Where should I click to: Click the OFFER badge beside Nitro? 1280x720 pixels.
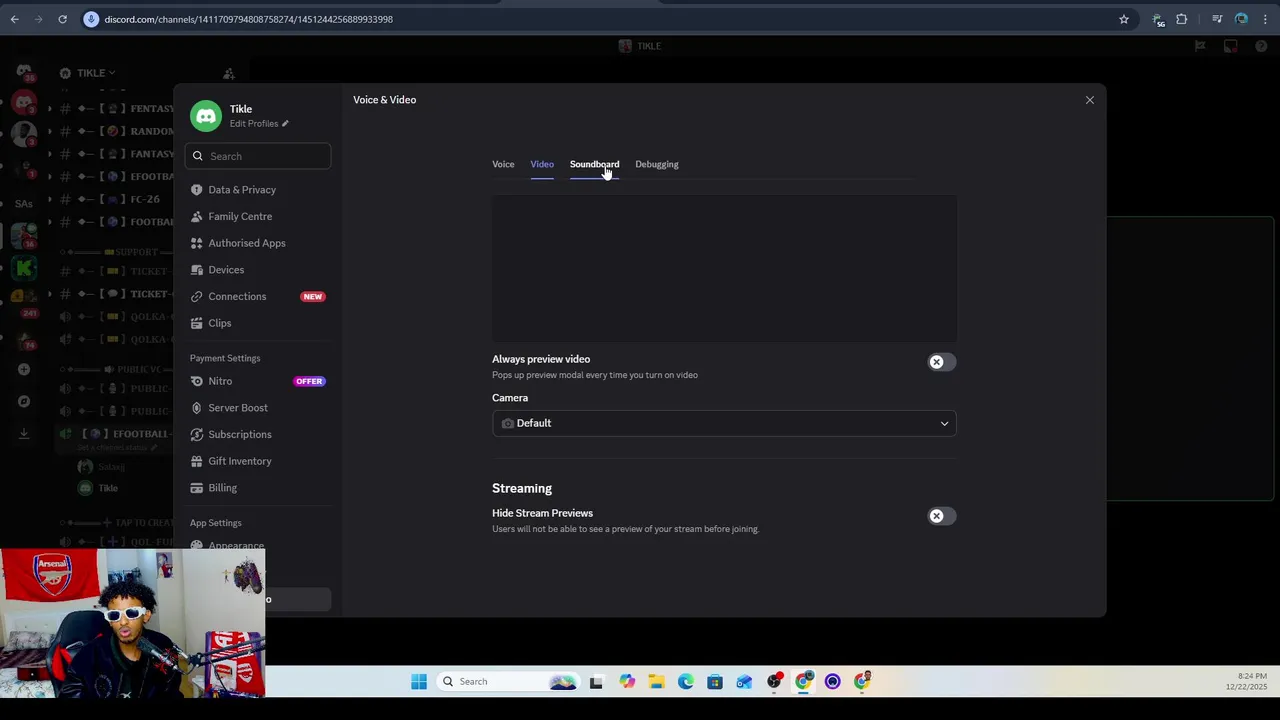tap(309, 381)
